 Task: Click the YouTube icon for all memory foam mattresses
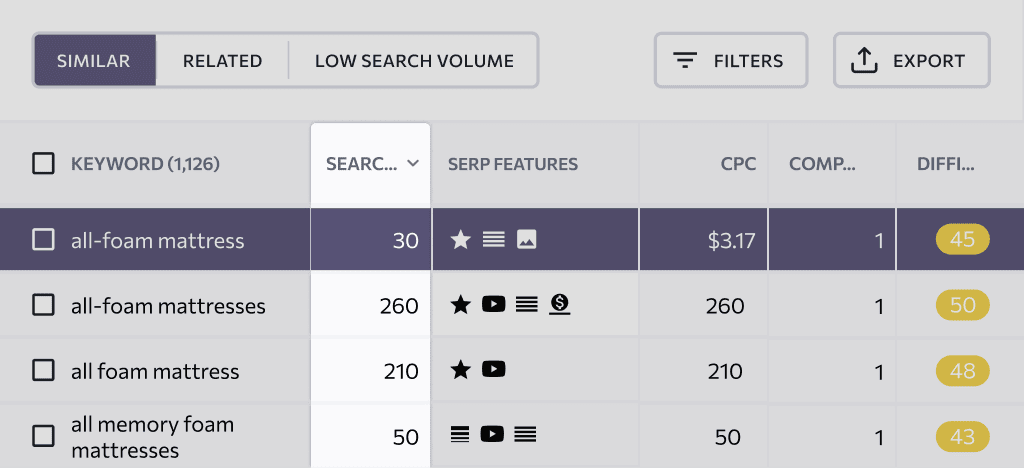[x=492, y=434]
